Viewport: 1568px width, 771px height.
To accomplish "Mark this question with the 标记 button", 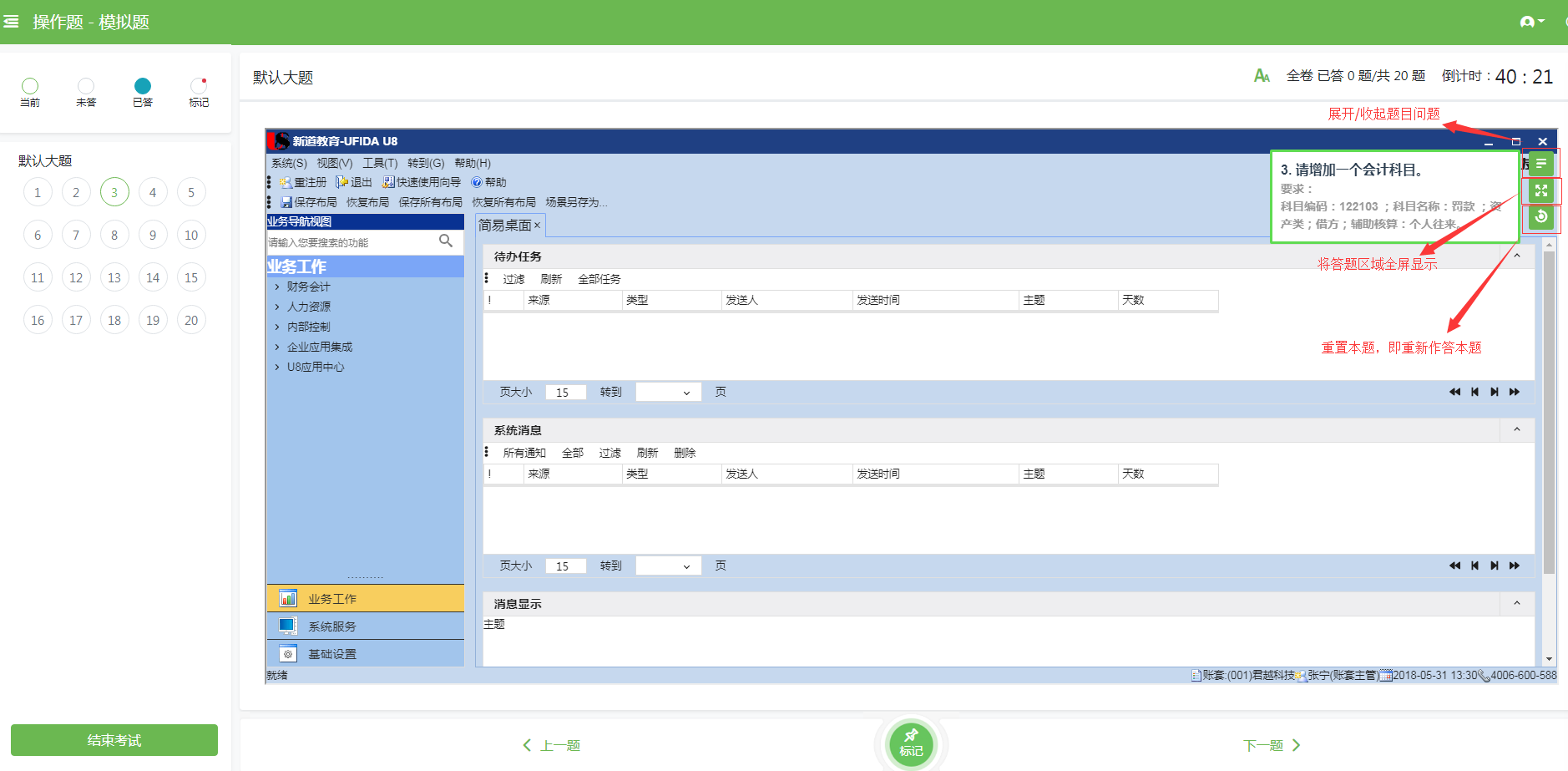I will [x=911, y=743].
